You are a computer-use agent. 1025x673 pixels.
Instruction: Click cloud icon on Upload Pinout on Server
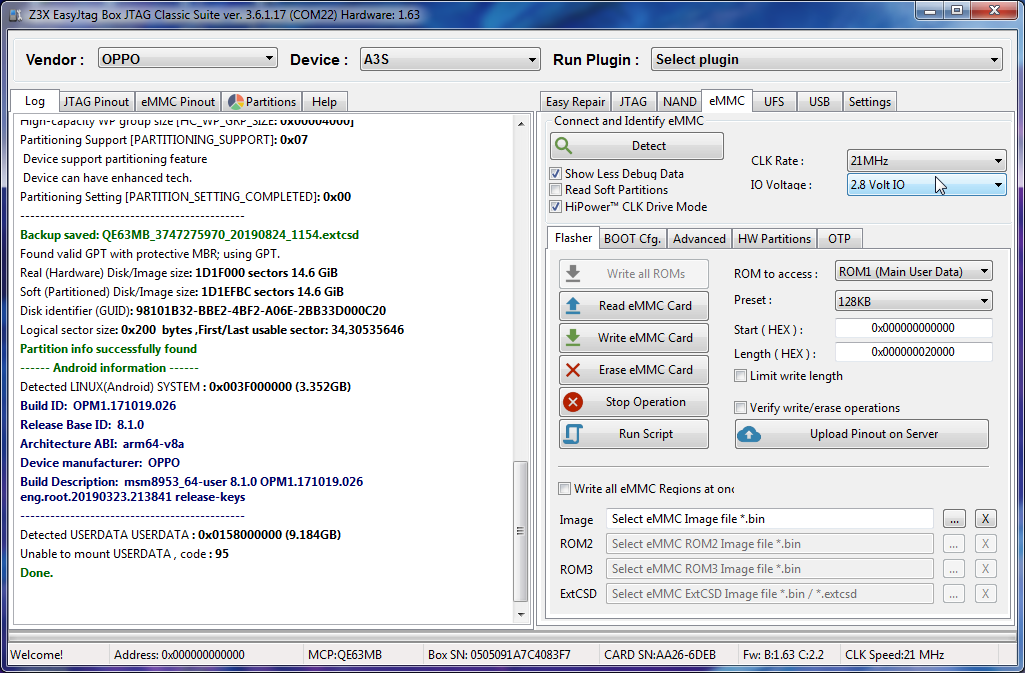pyautogui.click(x=750, y=434)
